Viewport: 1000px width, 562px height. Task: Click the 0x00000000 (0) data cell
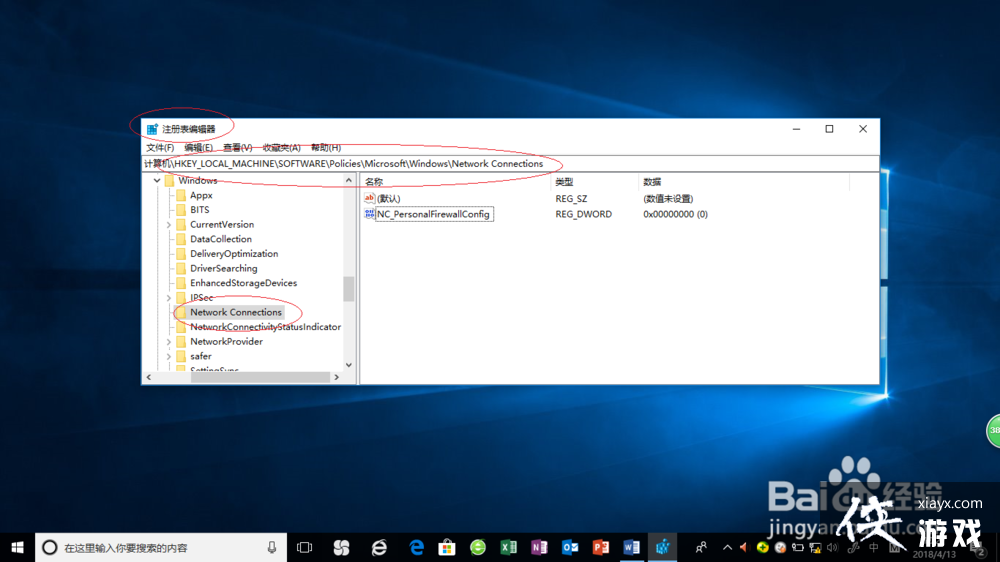675,214
